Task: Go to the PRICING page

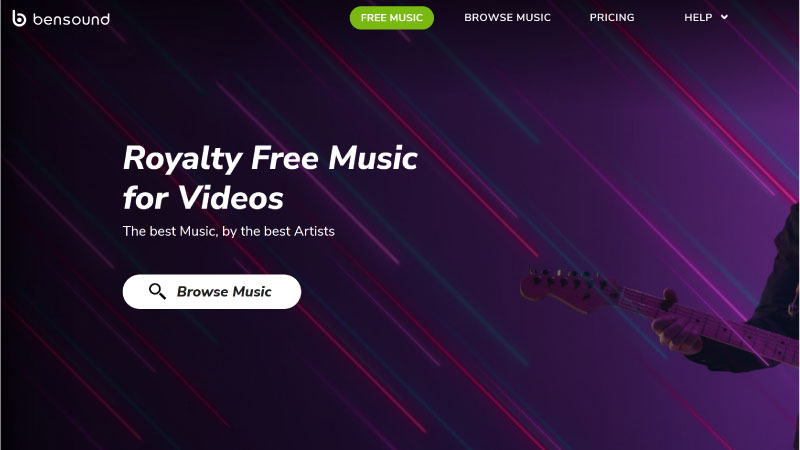Action: pos(612,17)
